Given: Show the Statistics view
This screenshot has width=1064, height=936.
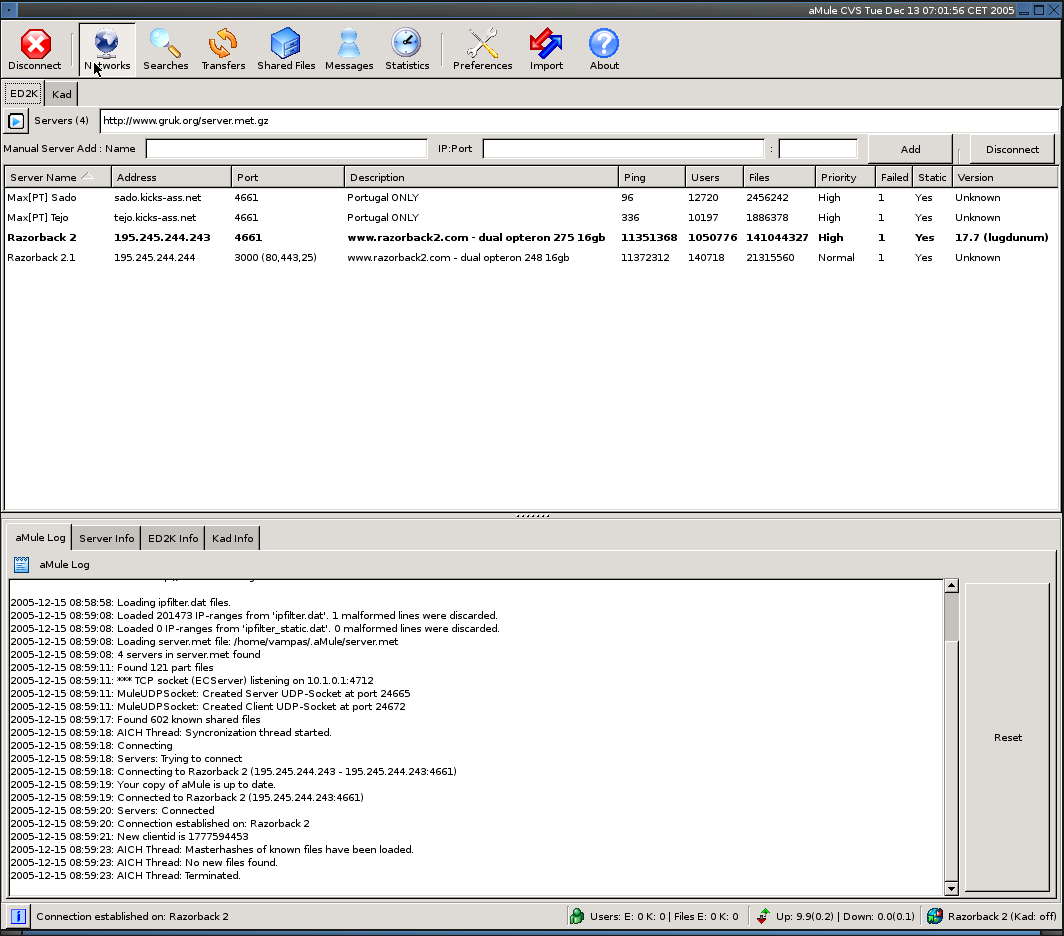Looking at the screenshot, I should (x=407, y=50).
